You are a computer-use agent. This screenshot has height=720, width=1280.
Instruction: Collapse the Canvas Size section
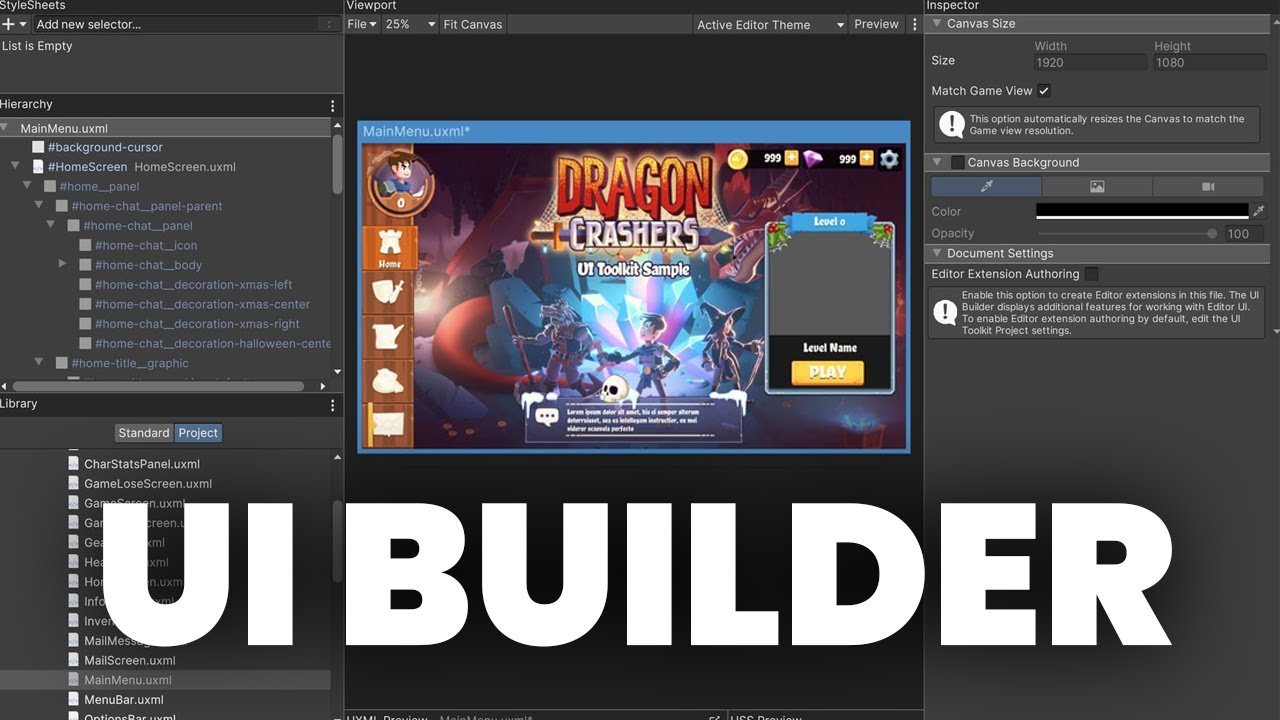(937, 23)
